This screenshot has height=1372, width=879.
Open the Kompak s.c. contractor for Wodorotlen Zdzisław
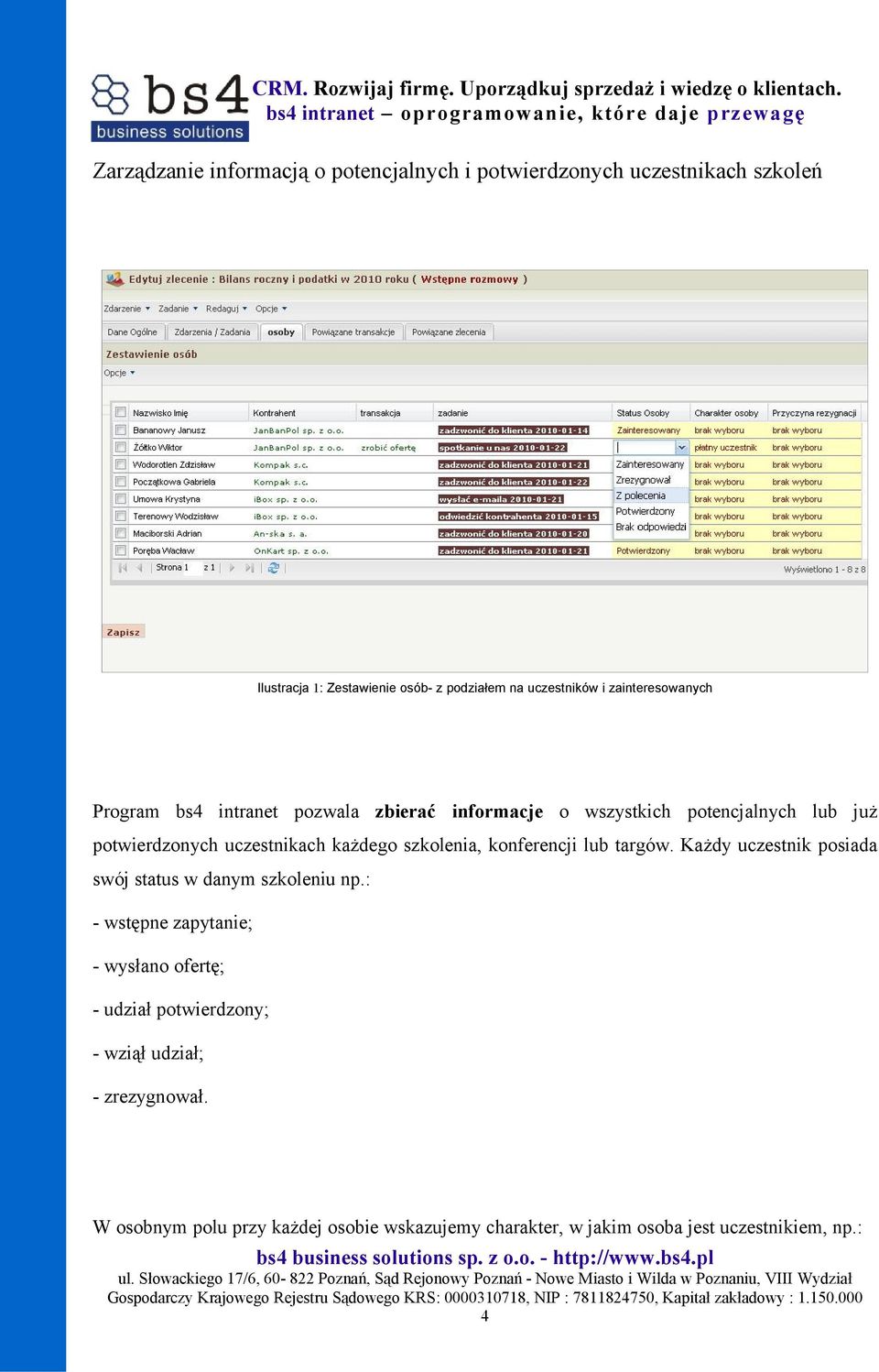point(281,465)
